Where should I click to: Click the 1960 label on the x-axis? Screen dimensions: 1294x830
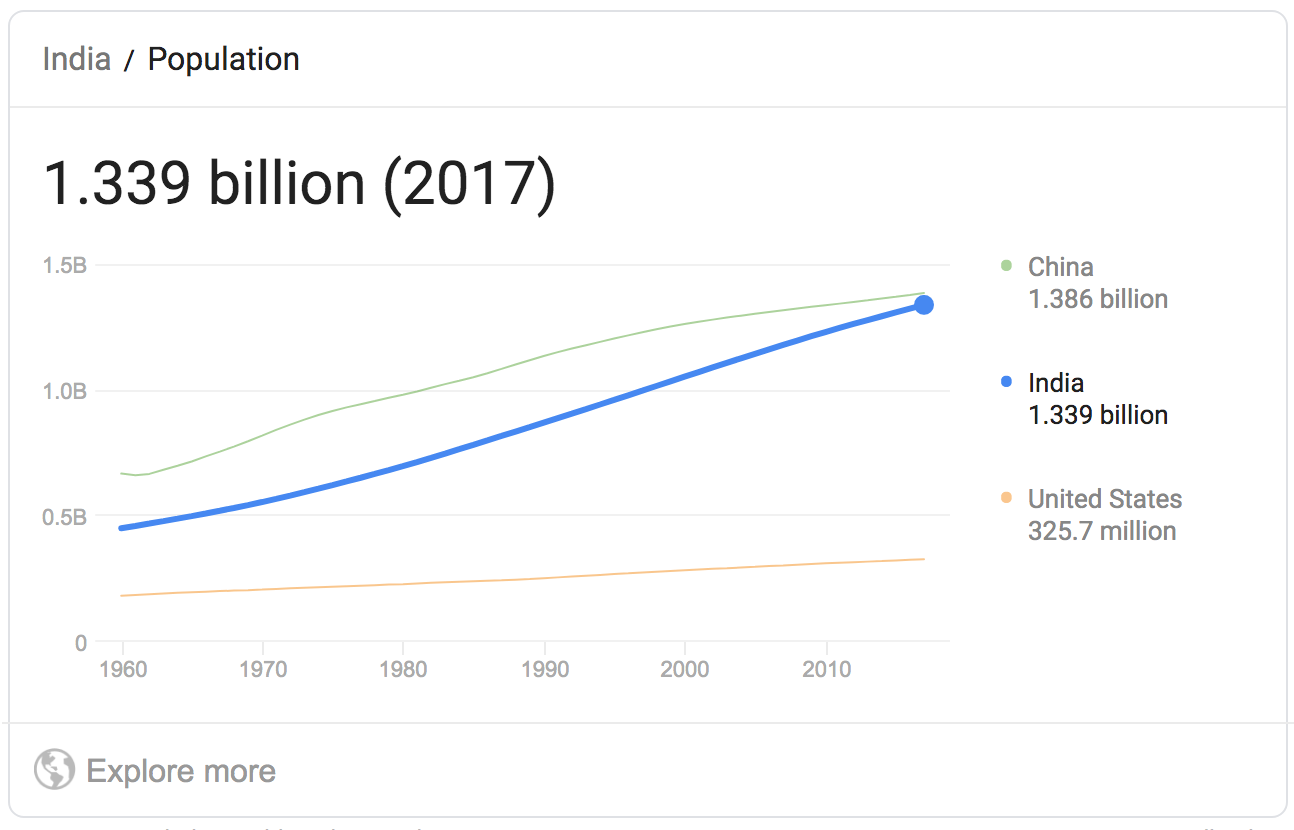coord(122,668)
